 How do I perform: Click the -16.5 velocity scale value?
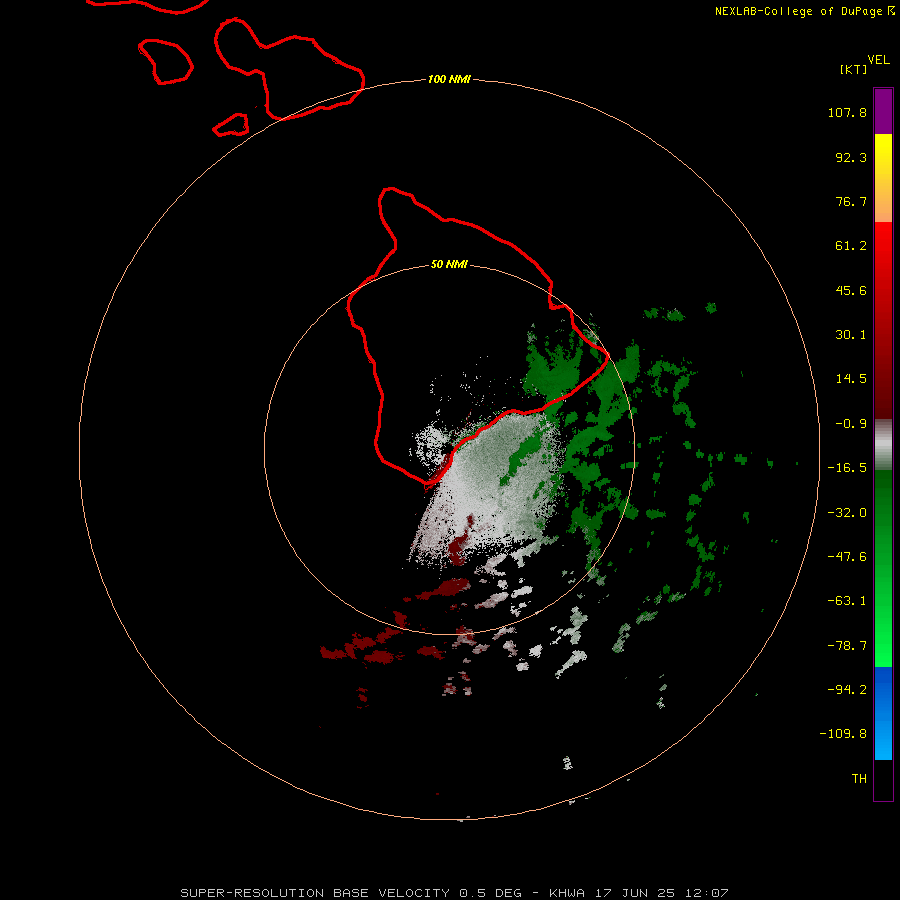click(x=847, y=468)
